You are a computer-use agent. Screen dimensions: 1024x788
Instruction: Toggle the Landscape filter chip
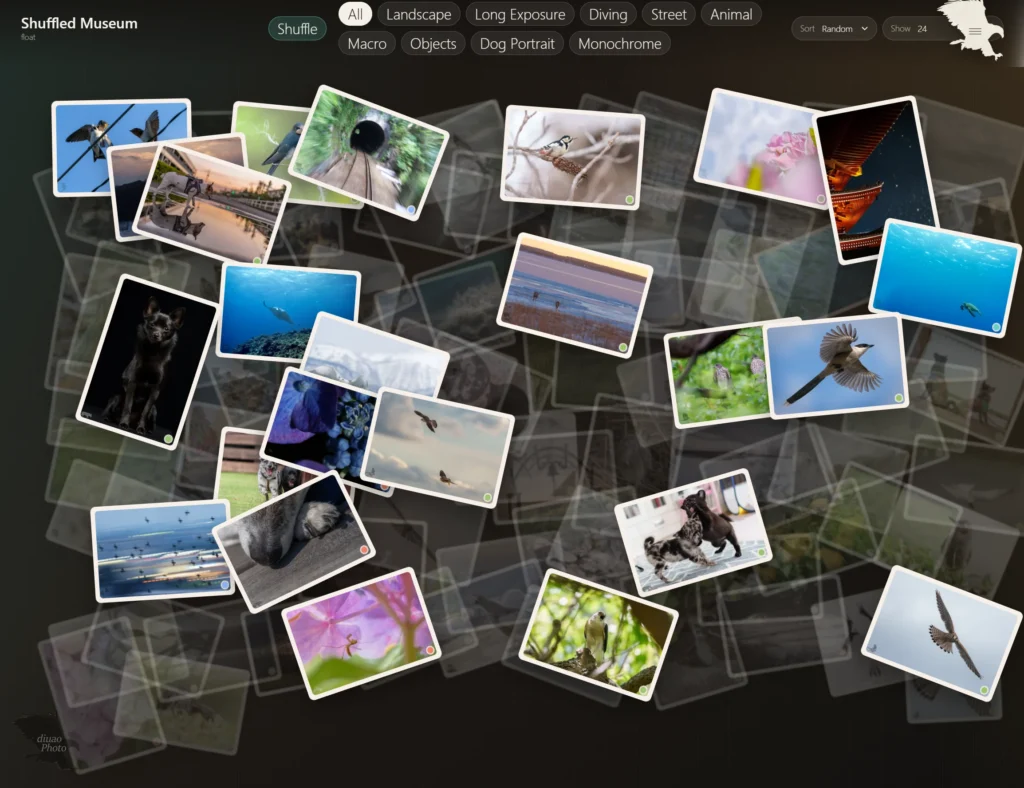[419, 14]
